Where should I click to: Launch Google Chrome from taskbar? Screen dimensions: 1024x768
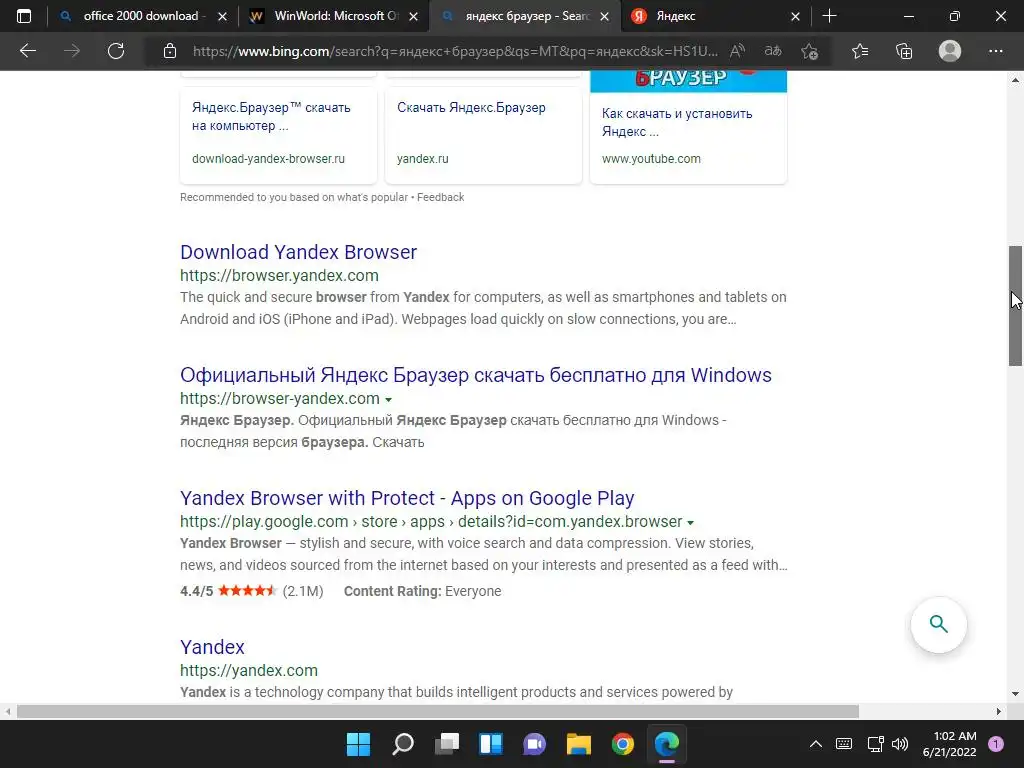[622, 744]
